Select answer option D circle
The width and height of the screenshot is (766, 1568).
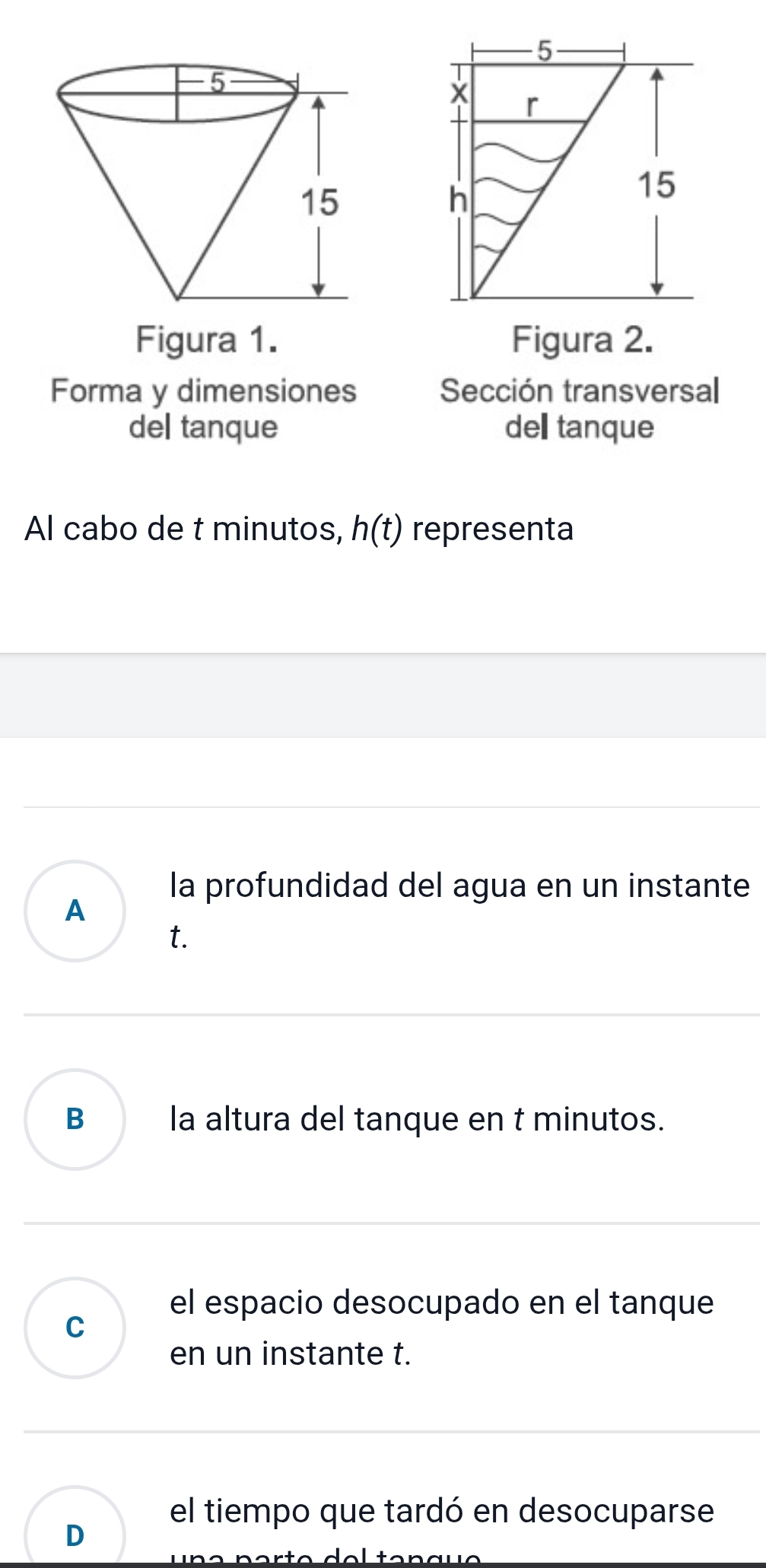[x=75, y=1529]
